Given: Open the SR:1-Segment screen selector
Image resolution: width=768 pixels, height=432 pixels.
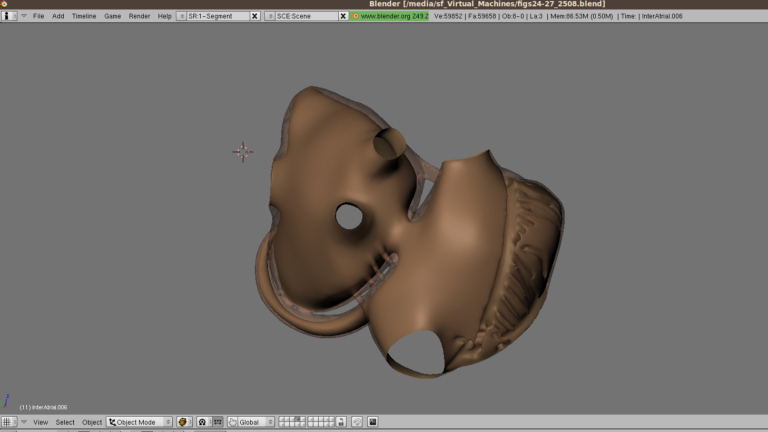Looking at the screenshot, I should 181,16.
